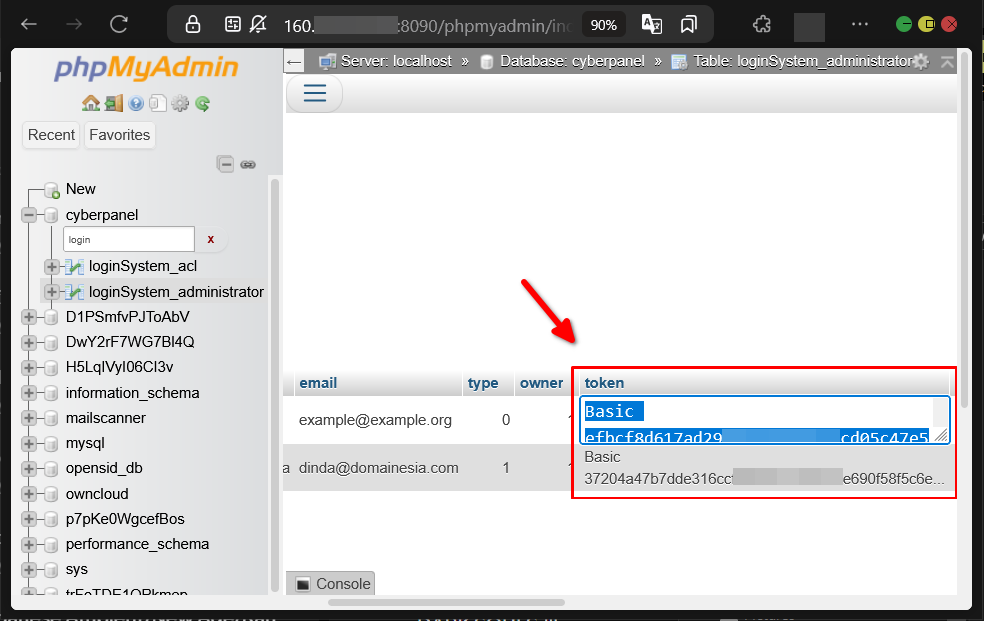Select opensid_db database
984x621 pixels.
click(104, 469)
